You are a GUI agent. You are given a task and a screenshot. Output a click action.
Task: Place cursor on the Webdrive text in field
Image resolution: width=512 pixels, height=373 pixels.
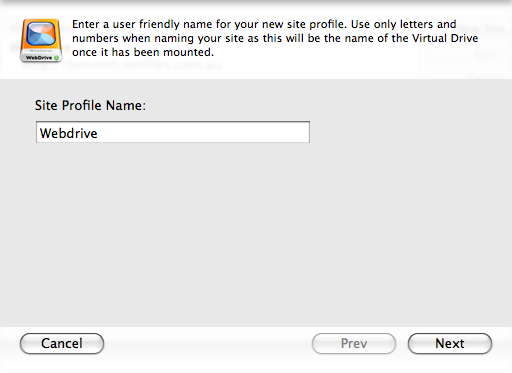69,133
